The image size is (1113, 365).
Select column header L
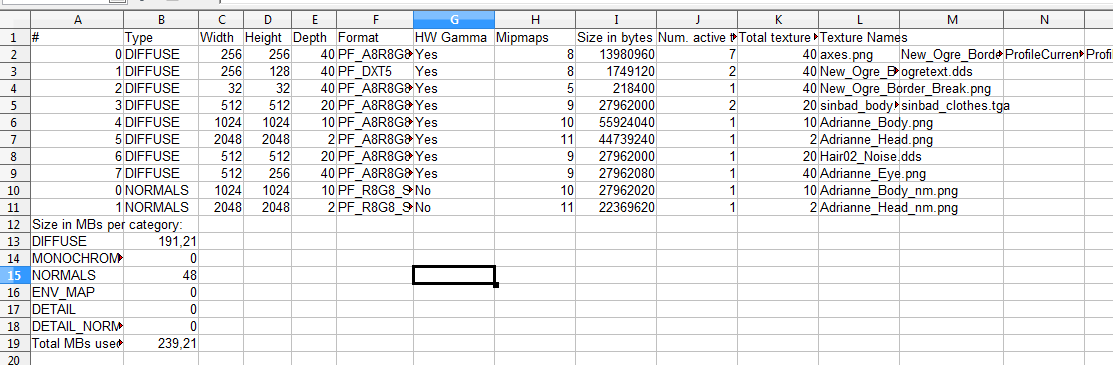pyautogui.click(x=859, y=20)
